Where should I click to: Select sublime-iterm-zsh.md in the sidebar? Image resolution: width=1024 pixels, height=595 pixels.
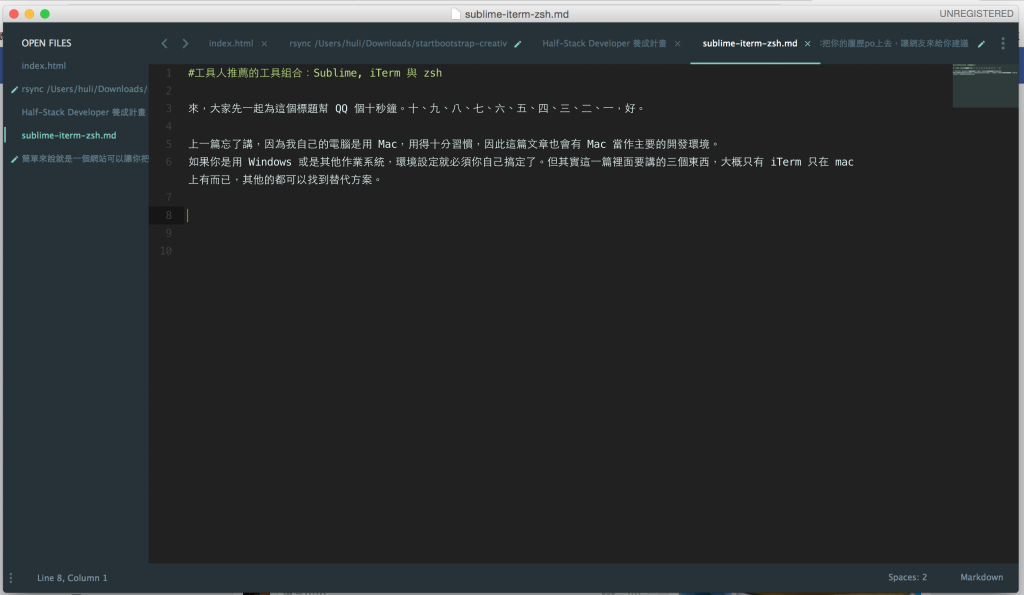tap(69, 135)
